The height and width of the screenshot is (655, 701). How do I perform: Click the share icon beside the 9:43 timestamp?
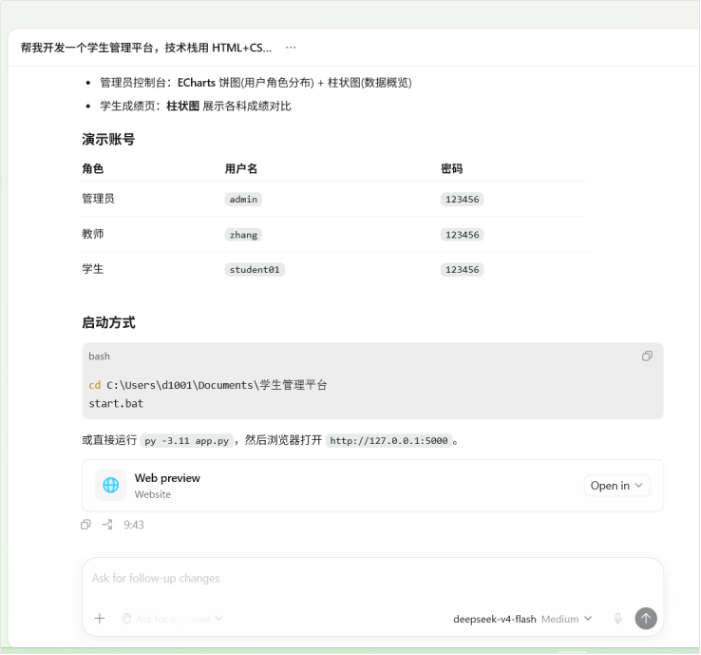click(107, 524)
